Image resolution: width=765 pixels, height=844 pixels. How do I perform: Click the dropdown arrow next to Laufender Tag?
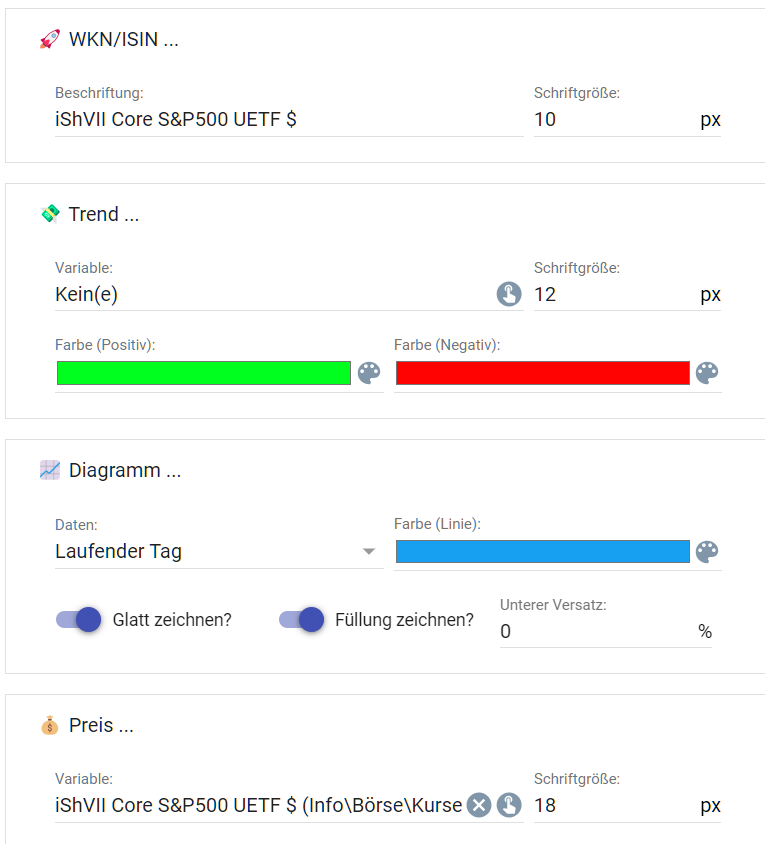[369, 551]
